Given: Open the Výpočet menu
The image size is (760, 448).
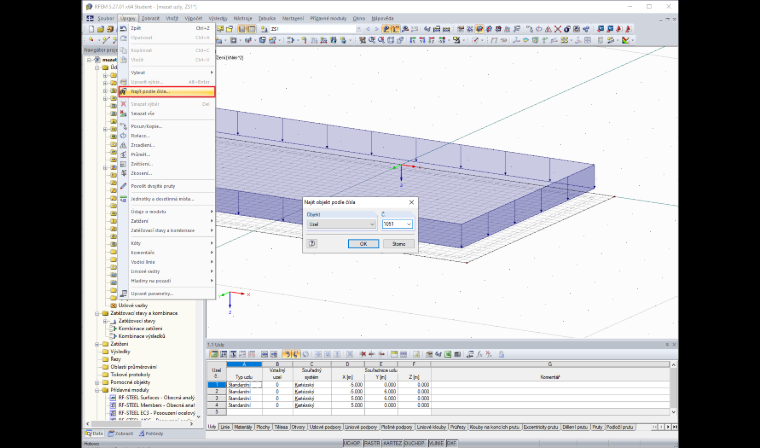Looking at the screenshot, I should click(193, 18).
